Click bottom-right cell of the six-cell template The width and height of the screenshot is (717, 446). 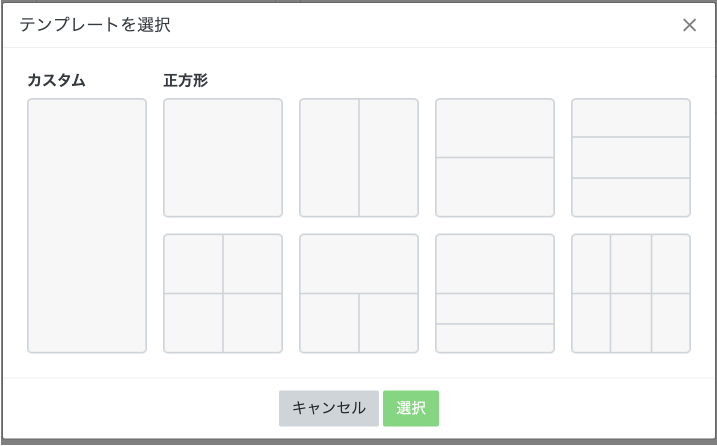pyautogui.click(x=670, y=322)
